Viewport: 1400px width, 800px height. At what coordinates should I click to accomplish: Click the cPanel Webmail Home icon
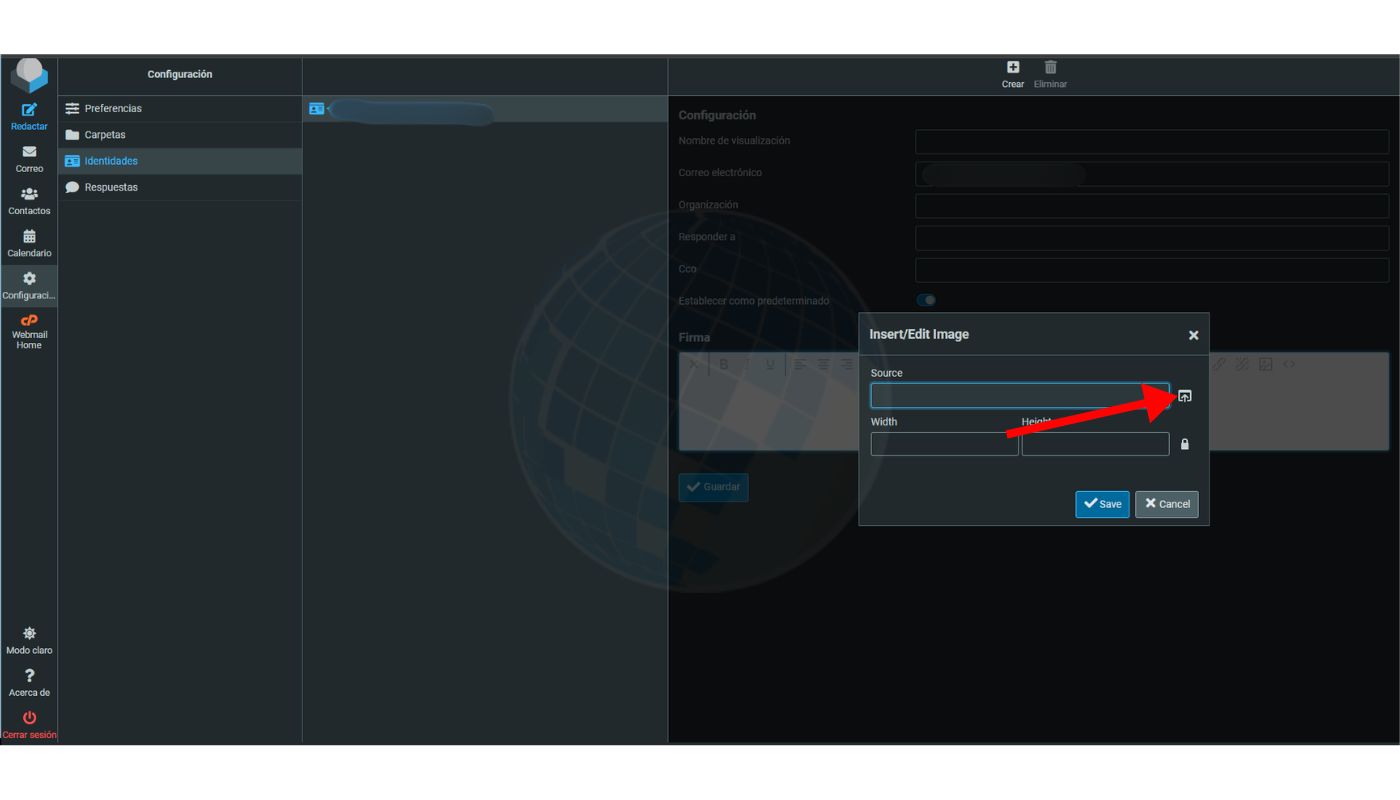coord(29,322)
